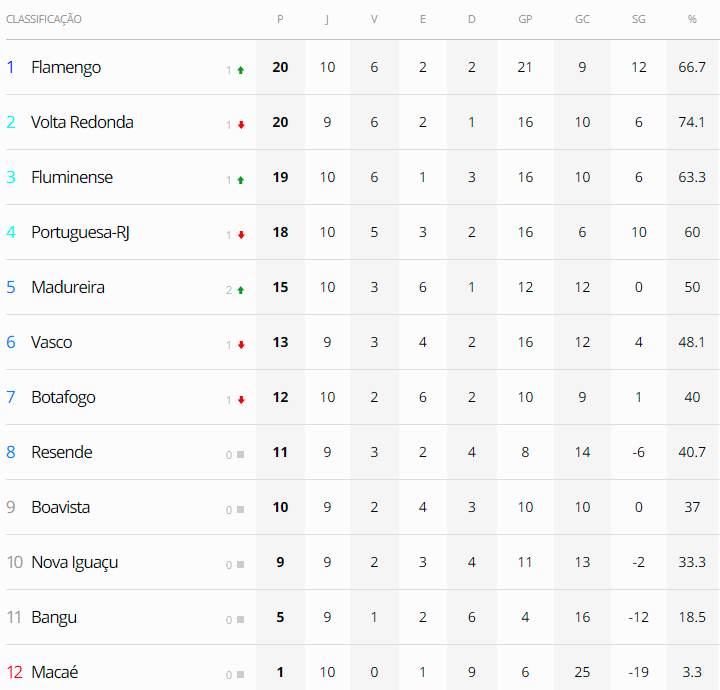Click Portuguesa-RJ's red down arrow indicator
The width and height of the screenshot is (720, 690).
[240, 235]
